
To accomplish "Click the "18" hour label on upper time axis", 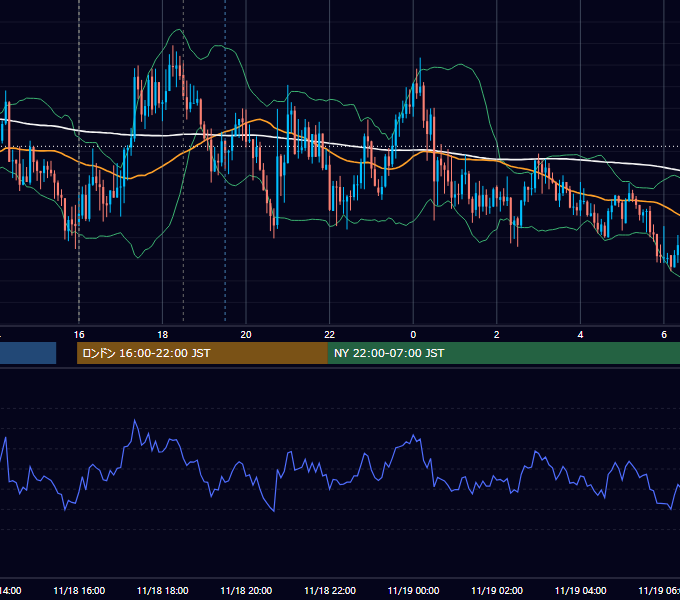I will pyautogui.click(x=162, y=335).
